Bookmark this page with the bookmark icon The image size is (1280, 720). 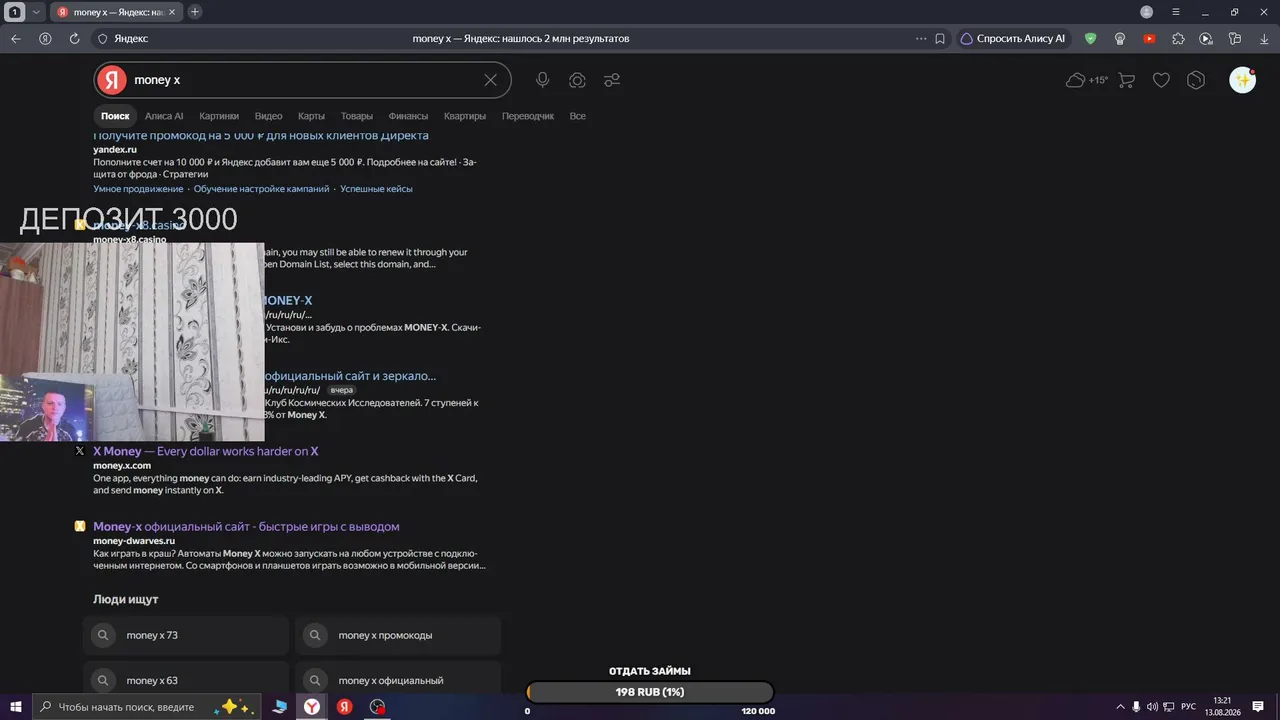coord(940,39)
